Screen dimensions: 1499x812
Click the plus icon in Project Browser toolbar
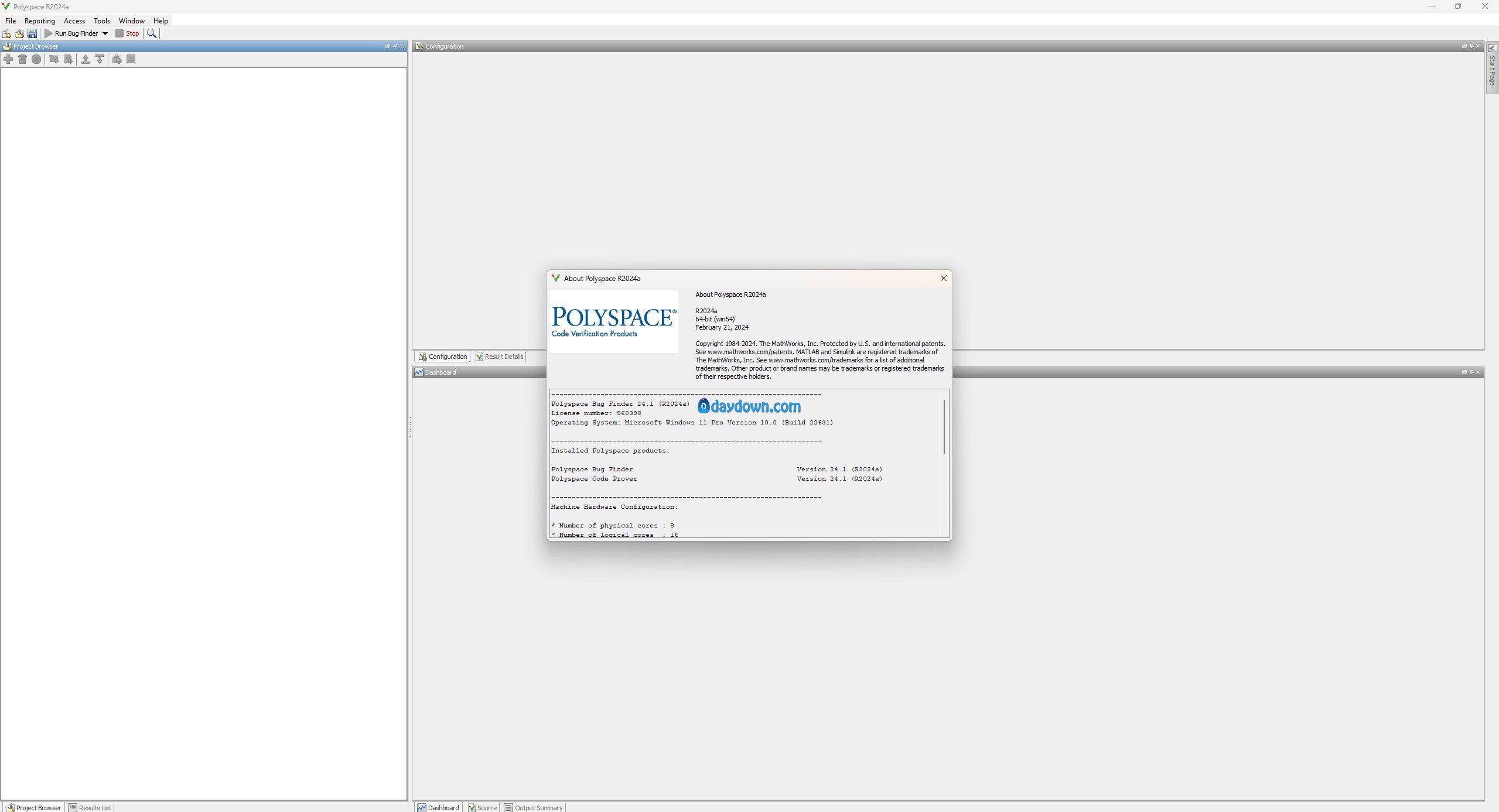8,59
